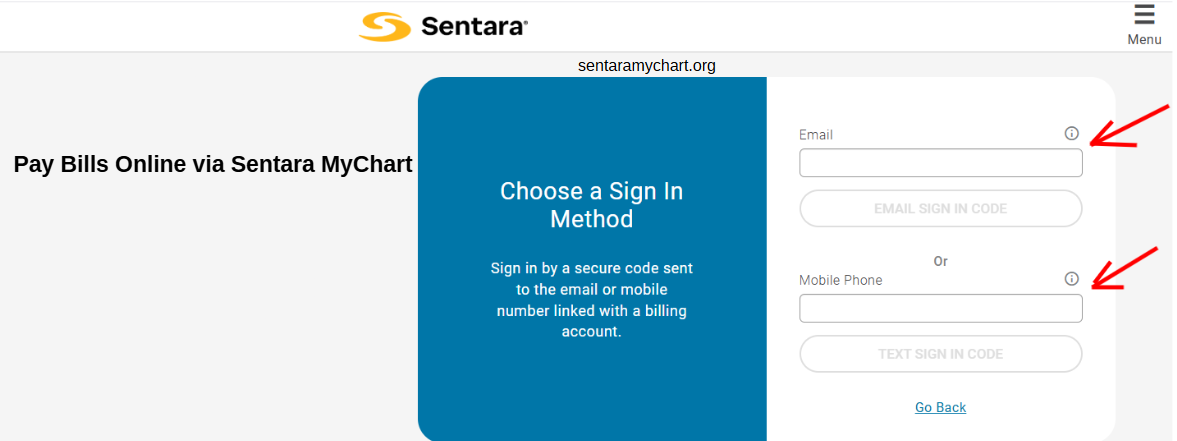The width and height of the screenshot is (1177, 441).
Task: Click the EMAIL SIGN IN CODE button
Action: [941, 208]
